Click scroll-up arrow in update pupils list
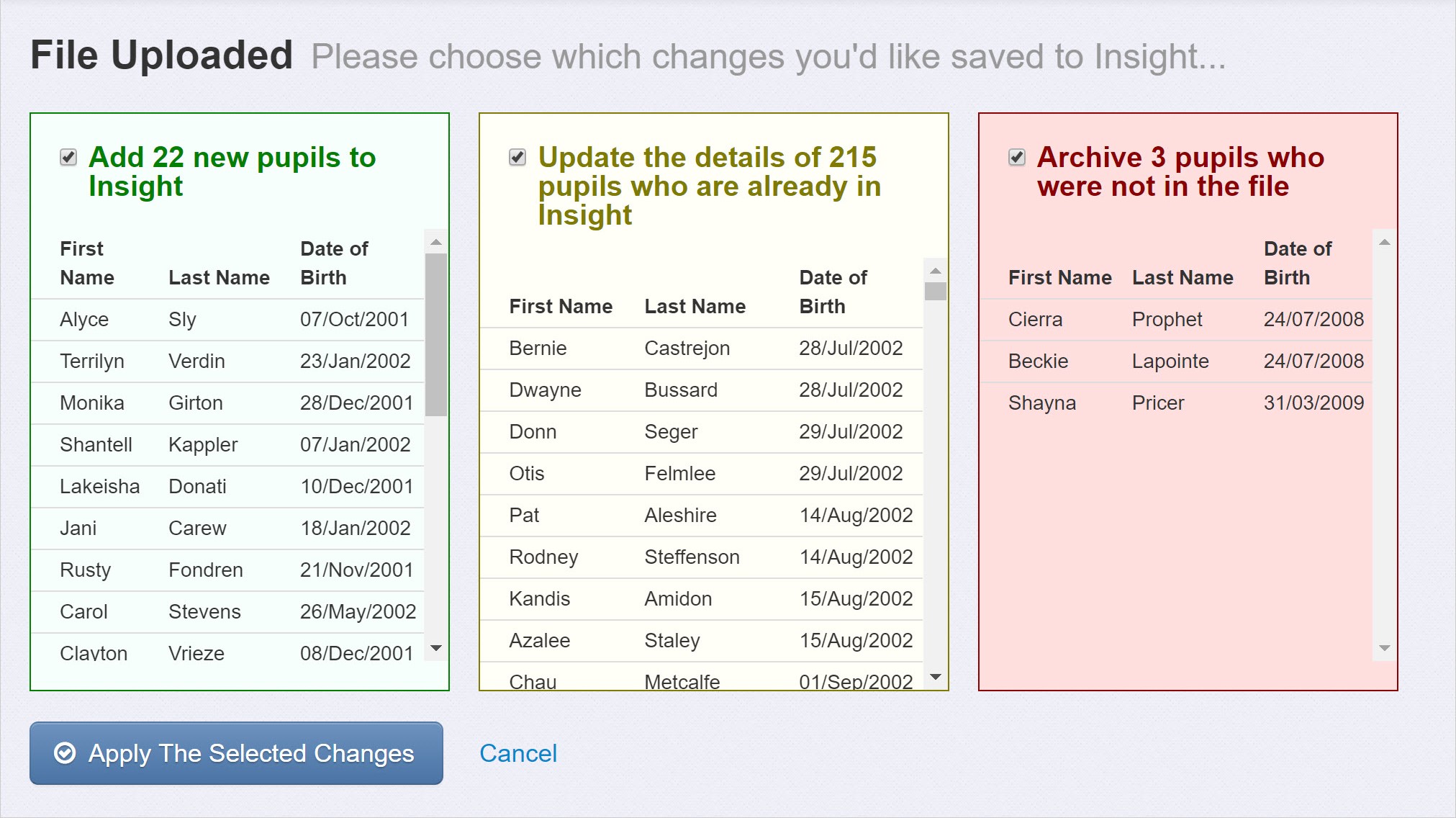 pos(936,271)
